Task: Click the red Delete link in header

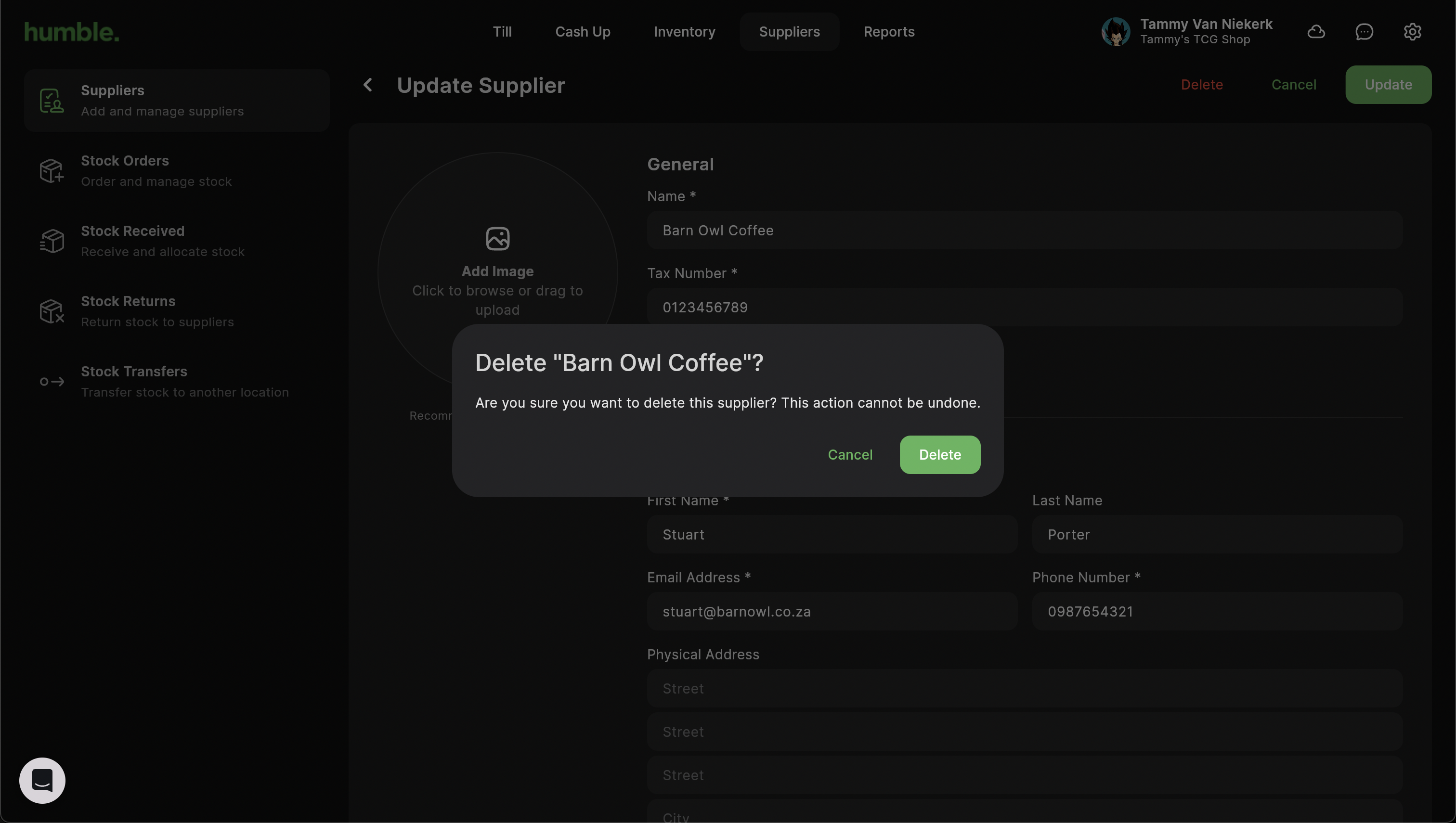Action: pos(1201,85)
